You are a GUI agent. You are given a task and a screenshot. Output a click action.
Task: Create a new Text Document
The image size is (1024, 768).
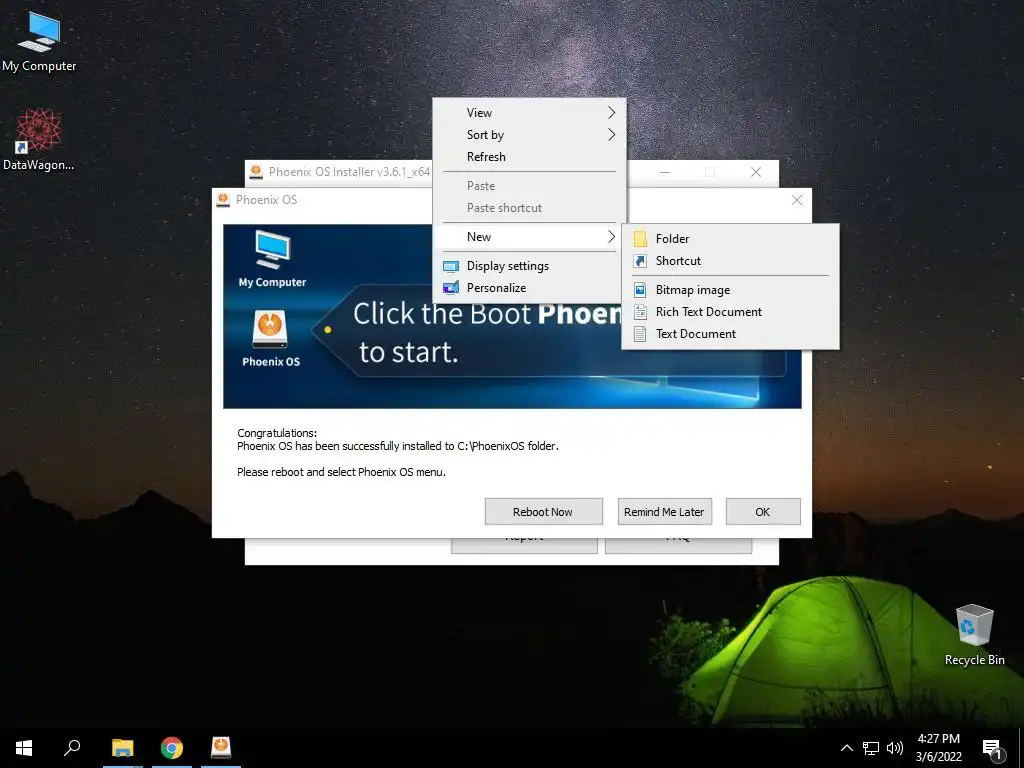(730, 334)
